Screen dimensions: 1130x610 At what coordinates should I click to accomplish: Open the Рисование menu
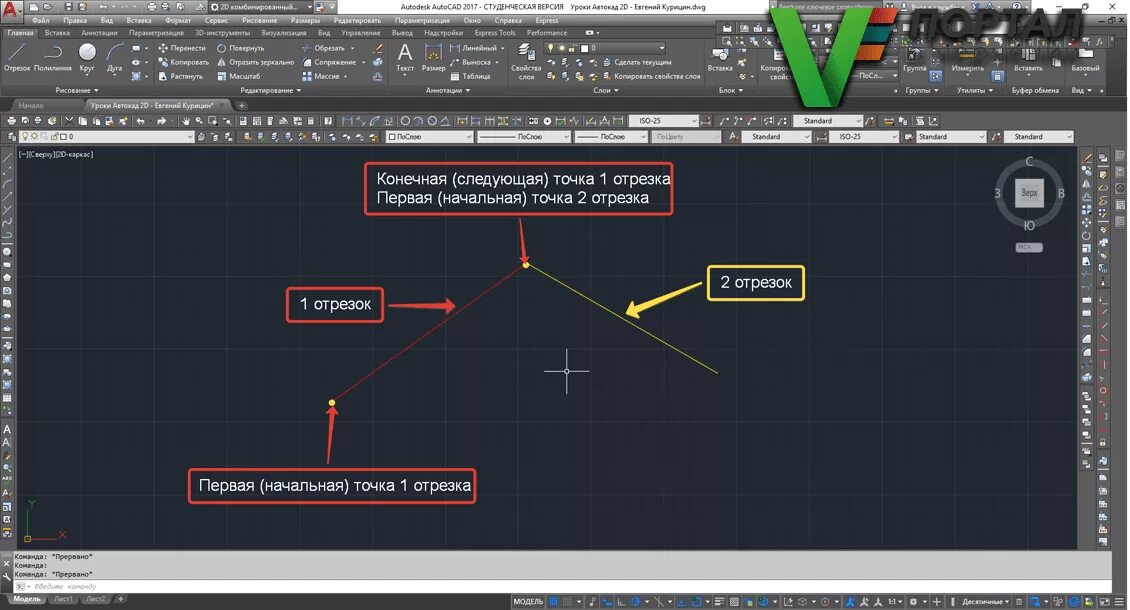[x=259, y=20]
